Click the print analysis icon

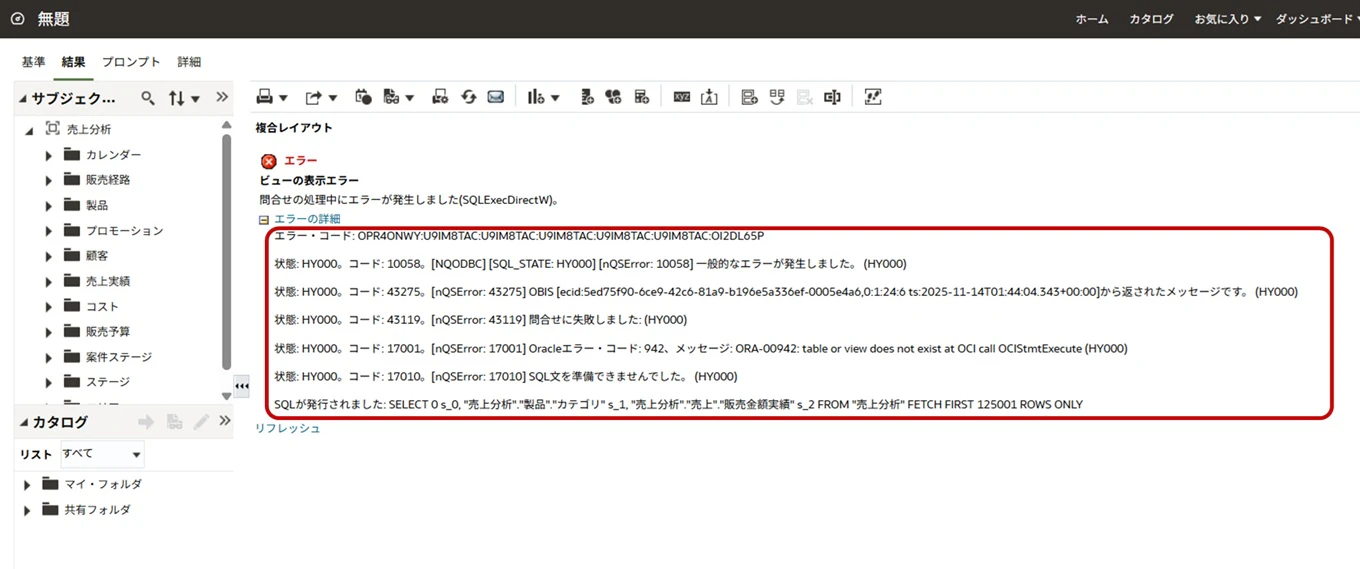tap(265, 97)
